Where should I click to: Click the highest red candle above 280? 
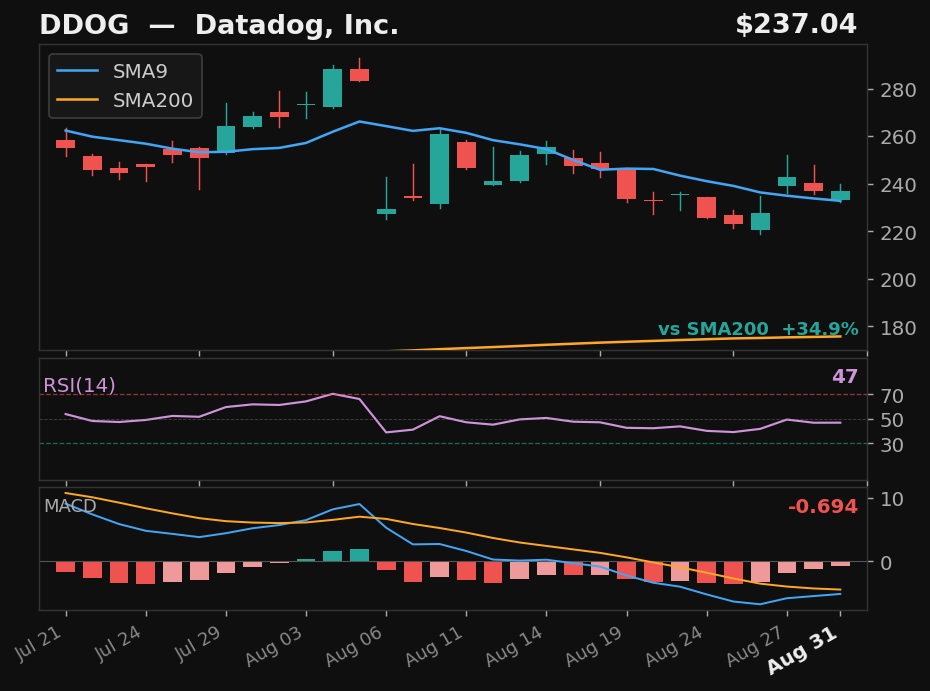(x=359, y=75)
